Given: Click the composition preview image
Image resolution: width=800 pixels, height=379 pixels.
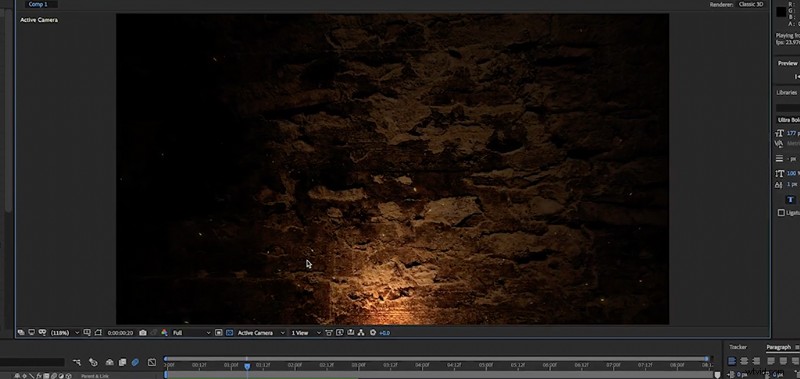Looking at the screenshot, I should point(392,169).
